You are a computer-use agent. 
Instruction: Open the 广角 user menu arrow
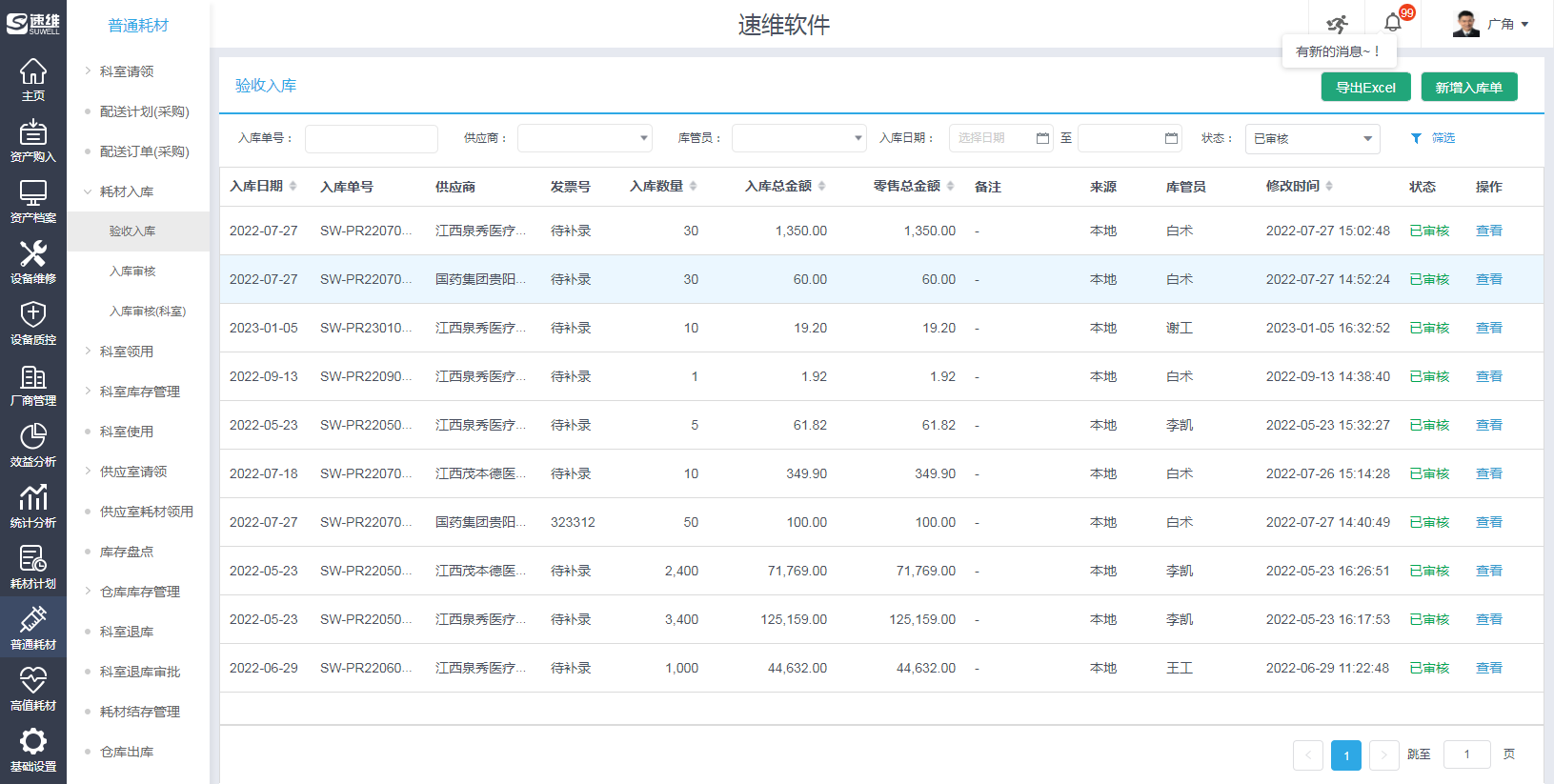pyautogui.click(x=1524, y=25)
